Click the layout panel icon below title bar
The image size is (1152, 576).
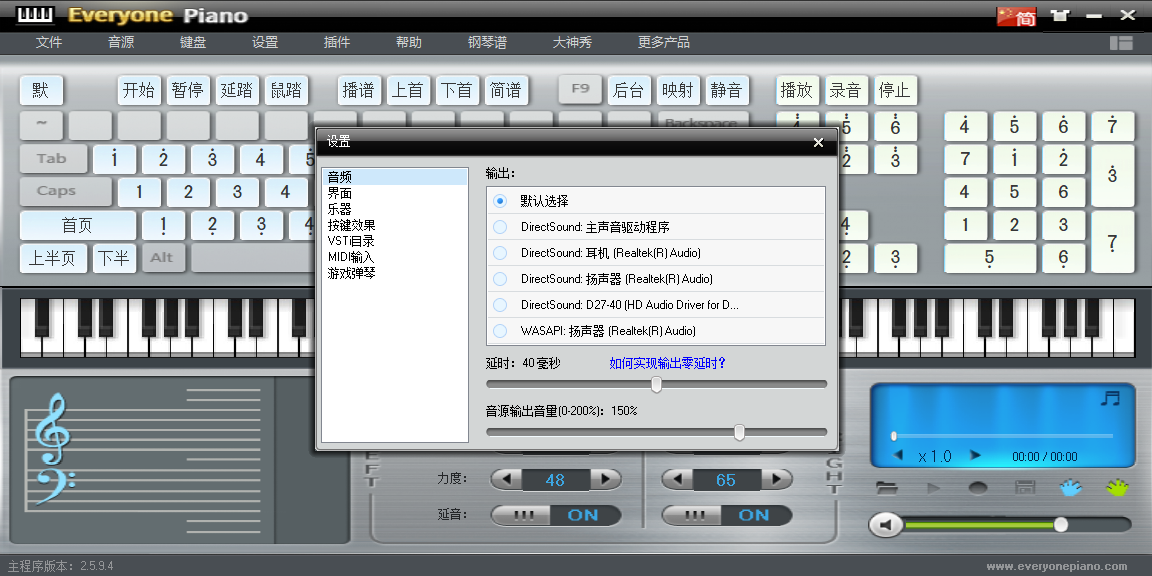tap(1121, 43)
